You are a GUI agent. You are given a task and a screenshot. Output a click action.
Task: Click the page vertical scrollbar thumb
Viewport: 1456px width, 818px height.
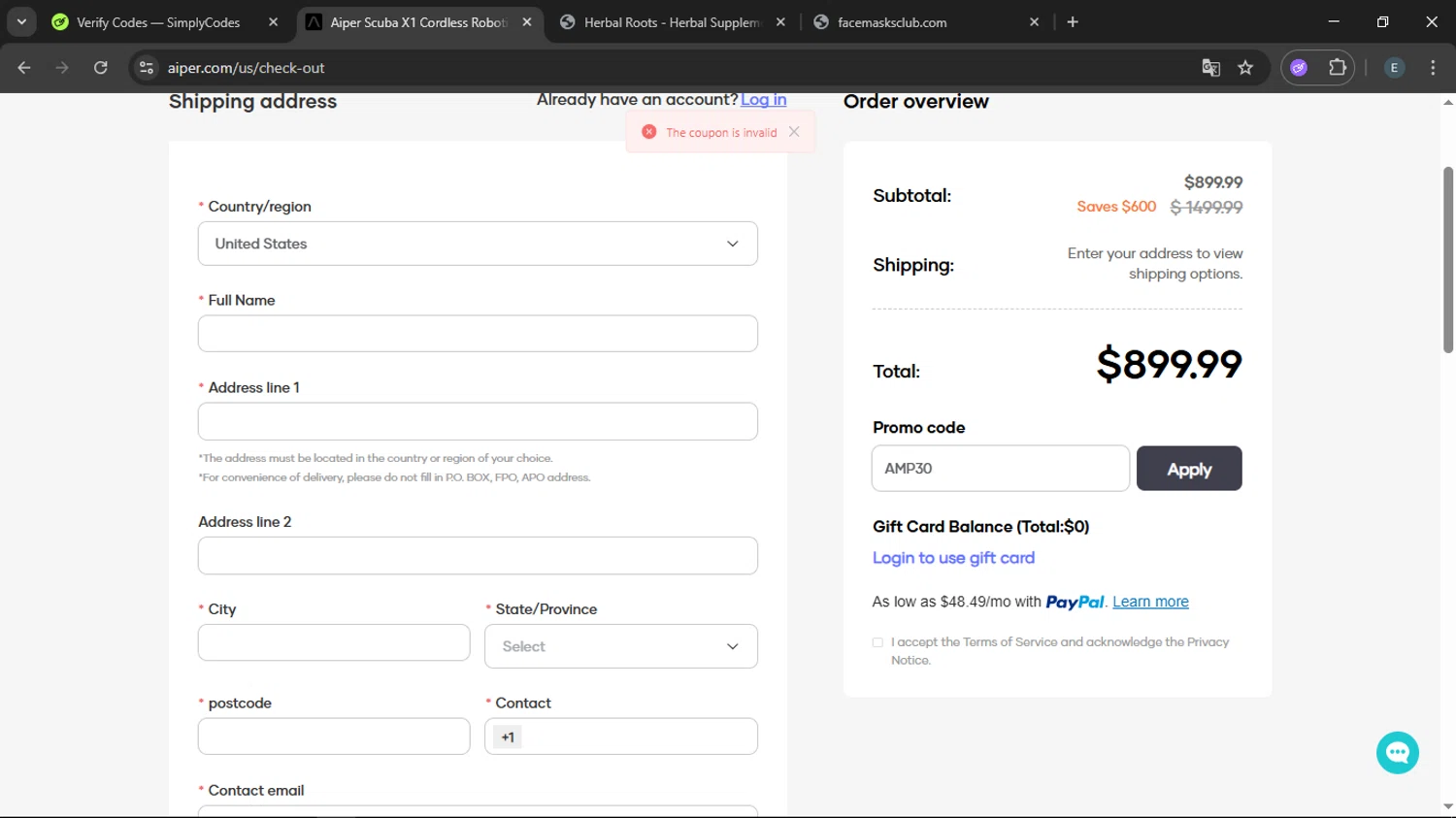point(1448,259)
